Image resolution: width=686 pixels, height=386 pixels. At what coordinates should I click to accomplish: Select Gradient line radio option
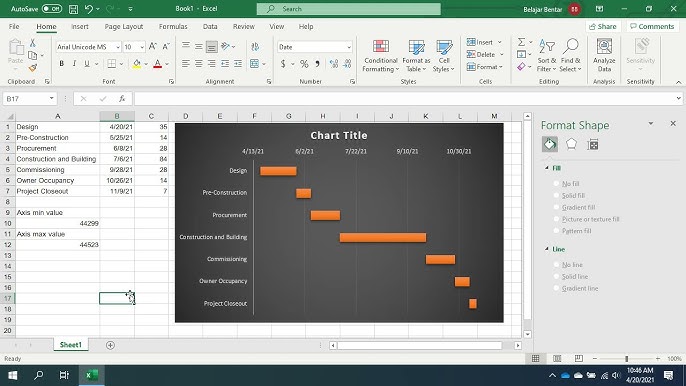(x=556, y=288)
